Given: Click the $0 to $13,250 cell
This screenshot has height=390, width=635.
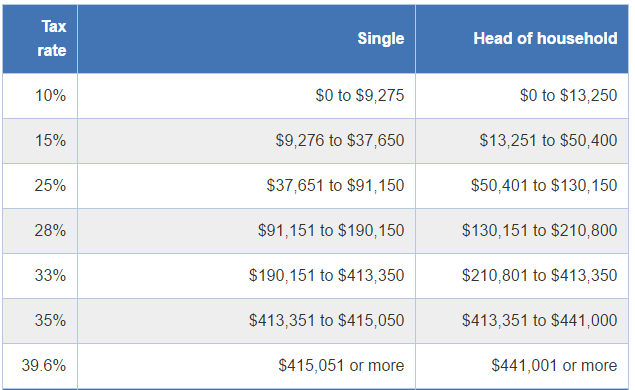Looking at the screenshot, I should coord(522,96).
